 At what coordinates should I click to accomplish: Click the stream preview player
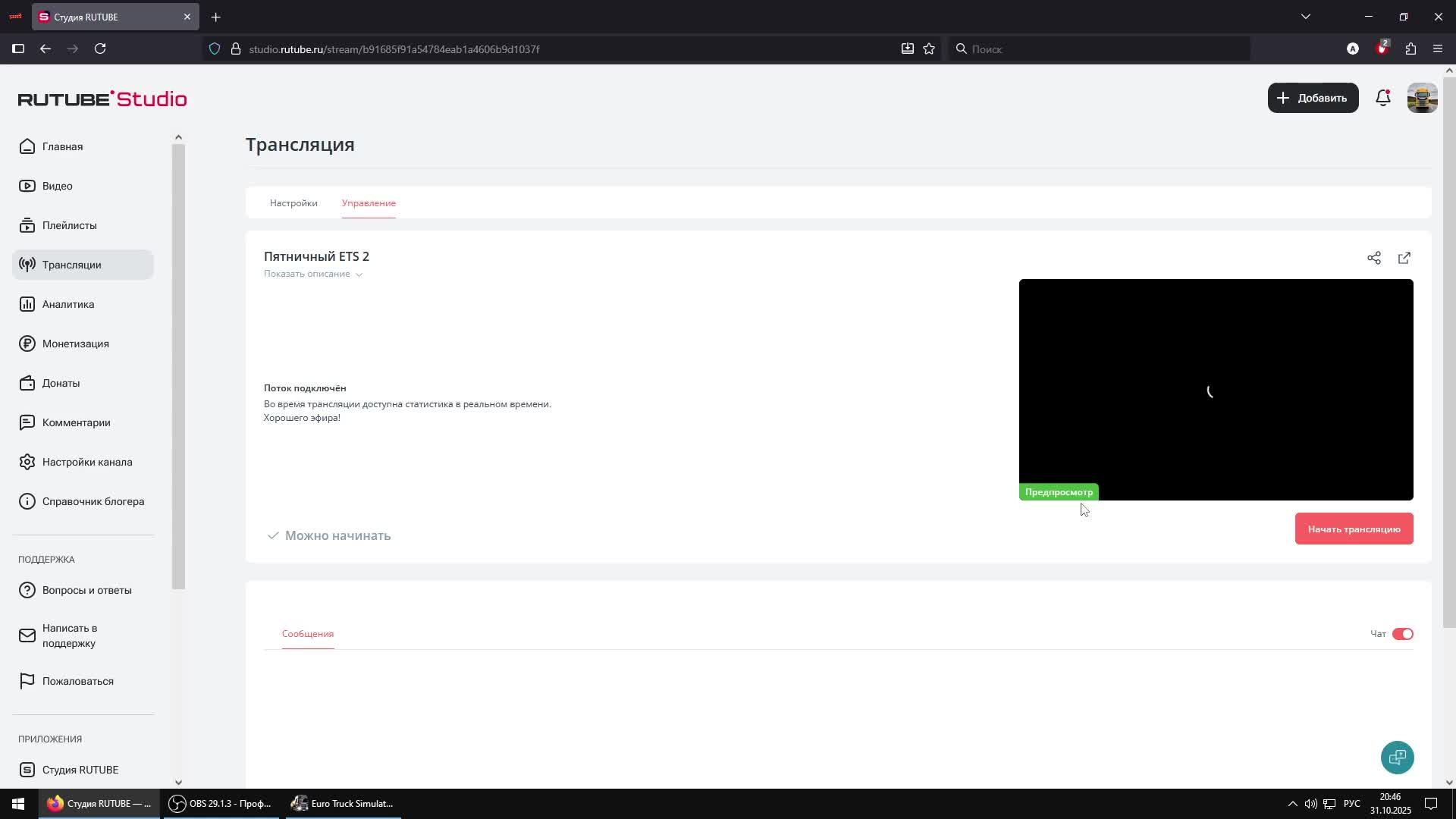[1216, 389]
